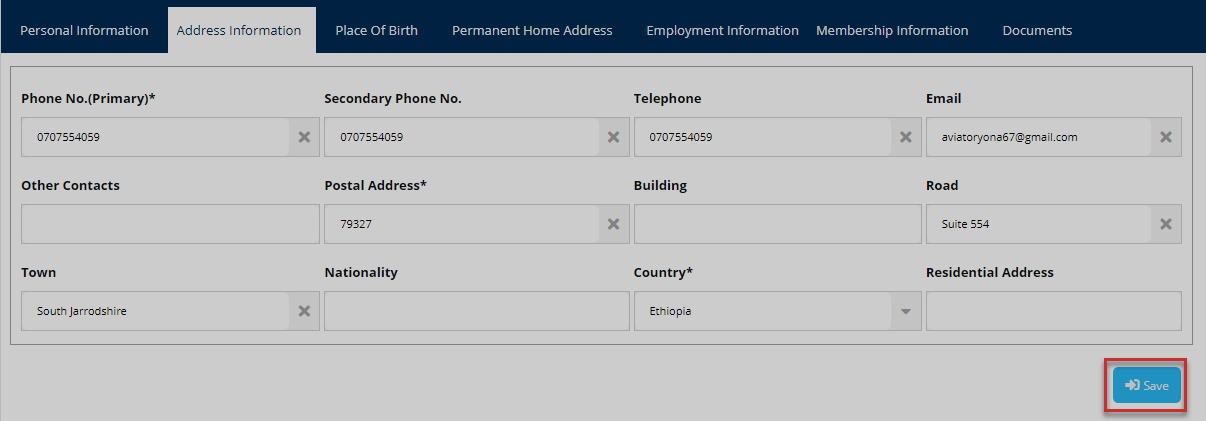This screenshot has height=421, width=1206.
Task: Focus the Building text field
Action: tap(777, 224)
